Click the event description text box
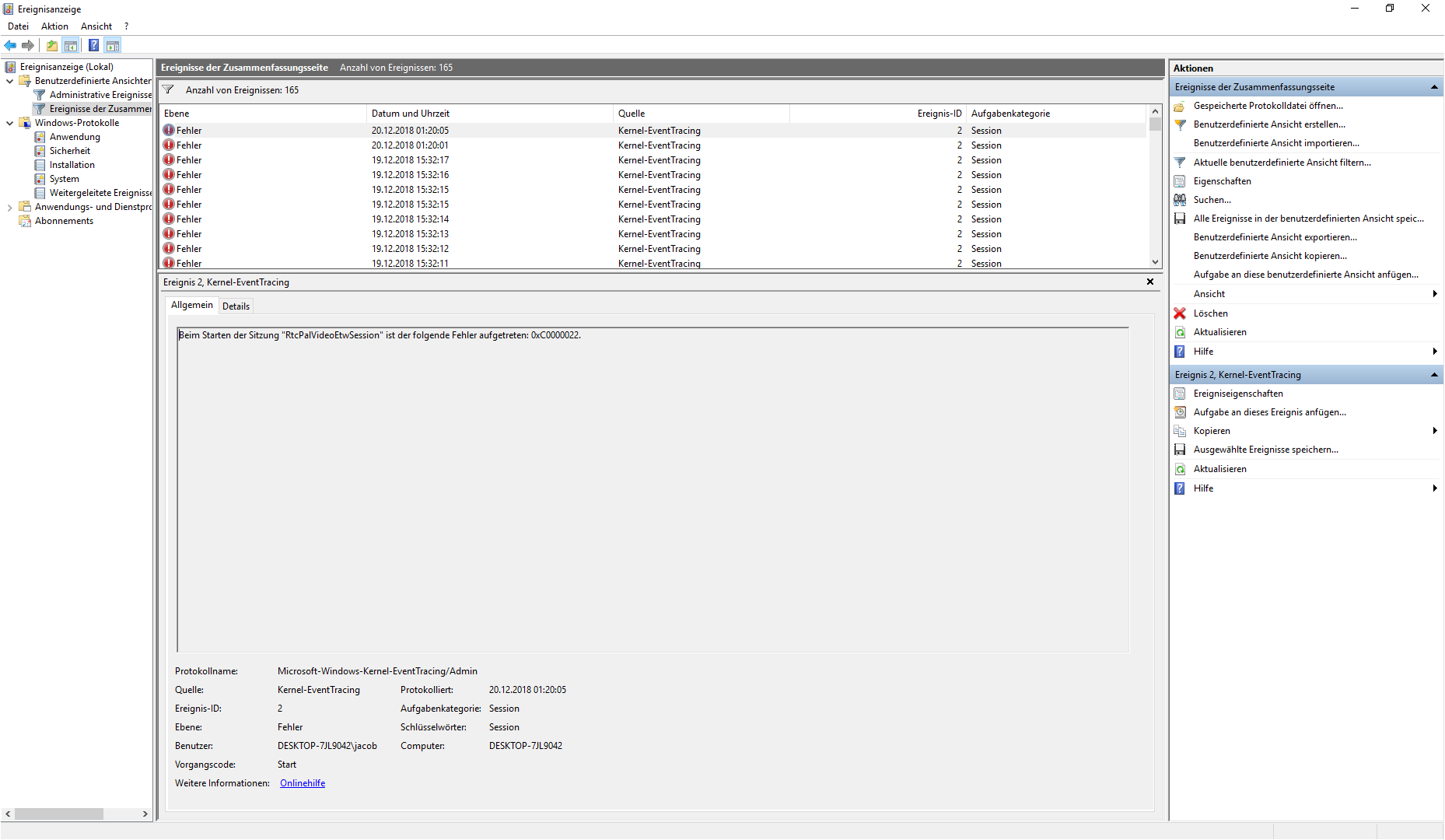Viewport: 1445px width, 840px height. click(x=653, y=489)
